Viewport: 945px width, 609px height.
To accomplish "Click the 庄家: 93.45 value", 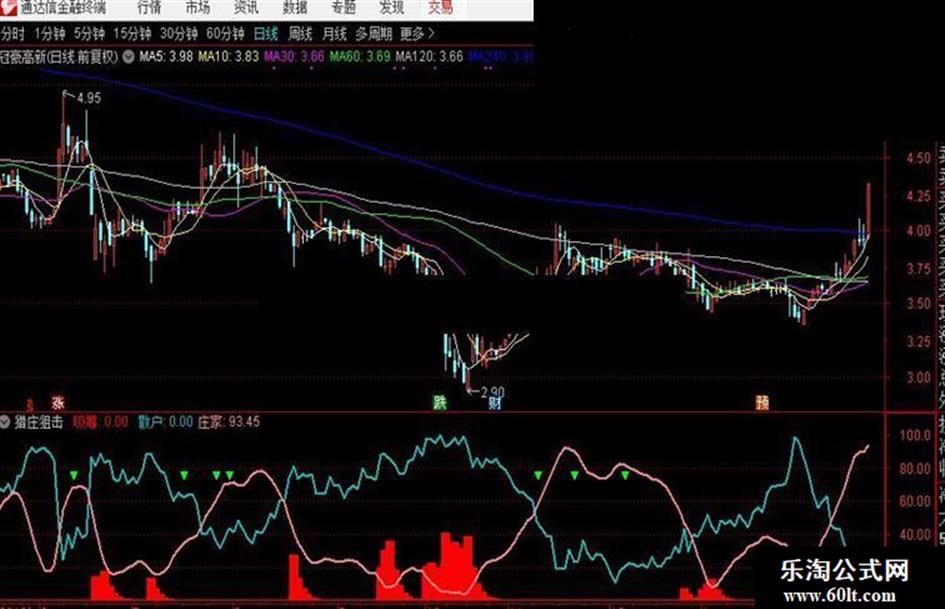I will pos(229,422).
